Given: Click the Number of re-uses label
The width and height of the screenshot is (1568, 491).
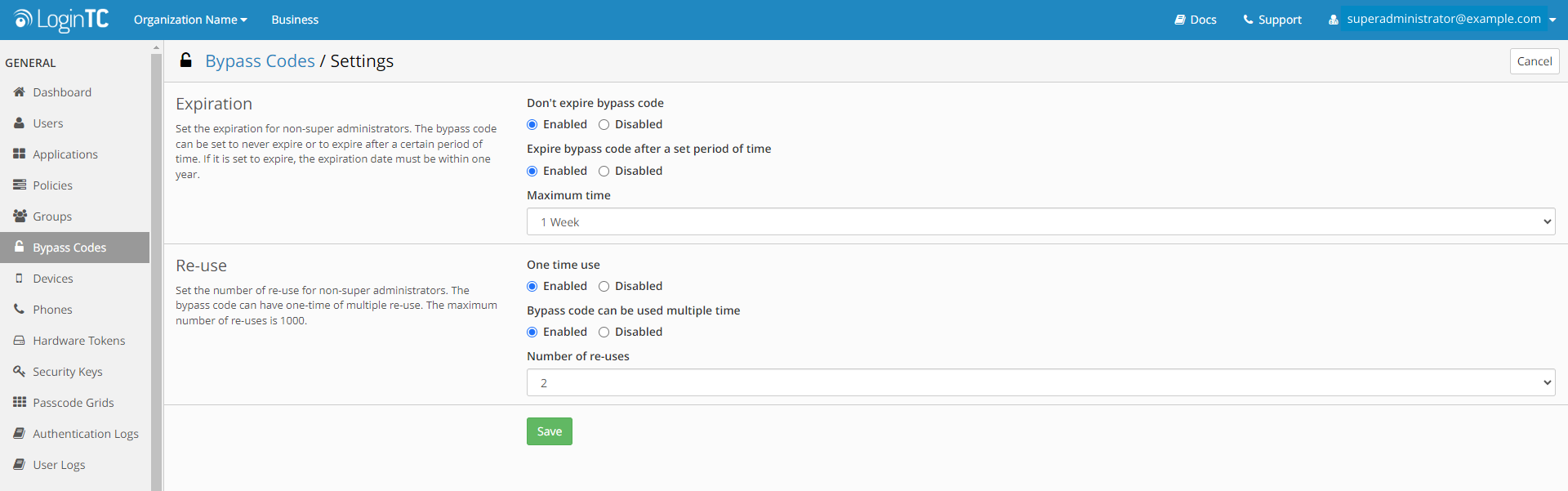Looking at the screenshot, I should [x=578, y=356].
